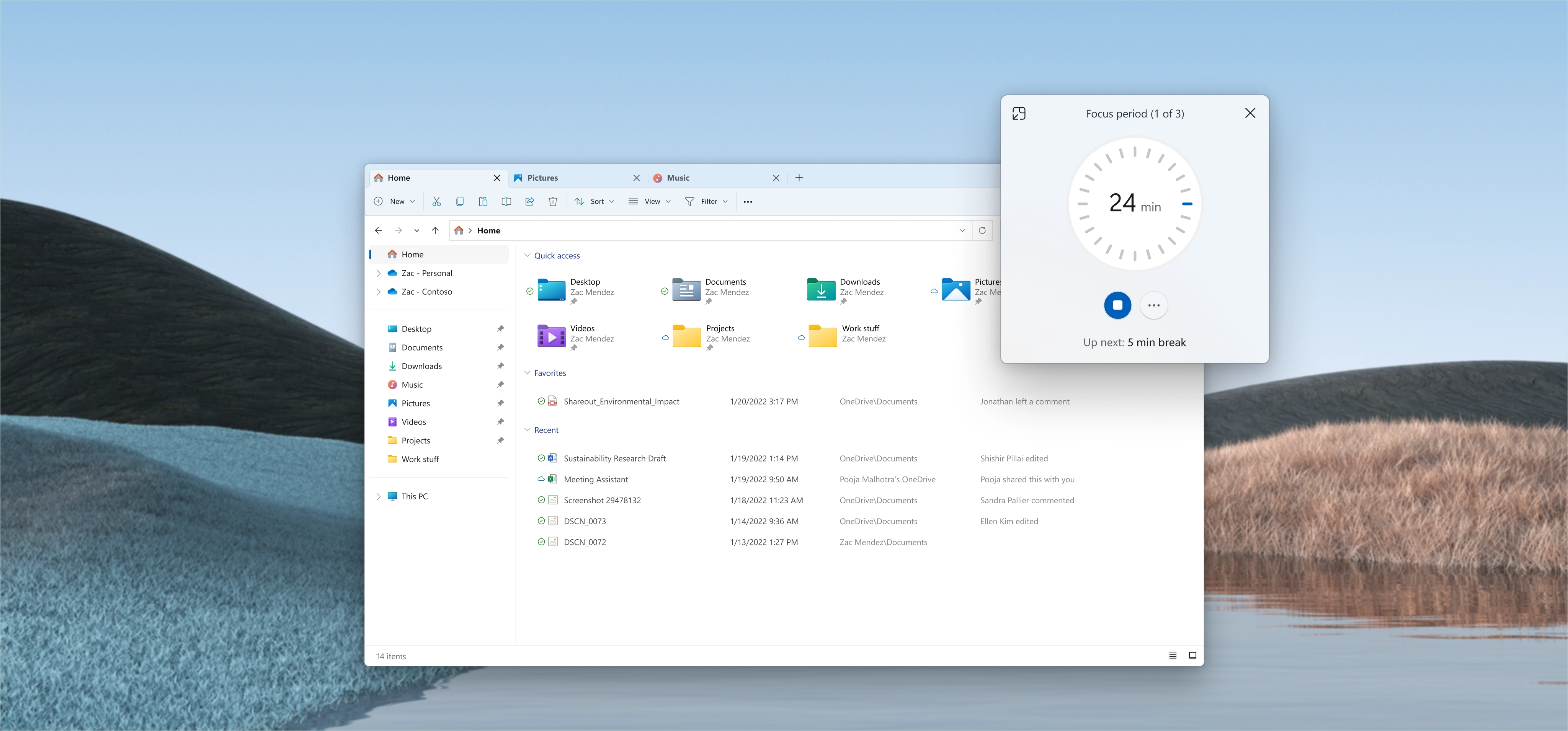Stop the focus session timer

(1117, 305)
